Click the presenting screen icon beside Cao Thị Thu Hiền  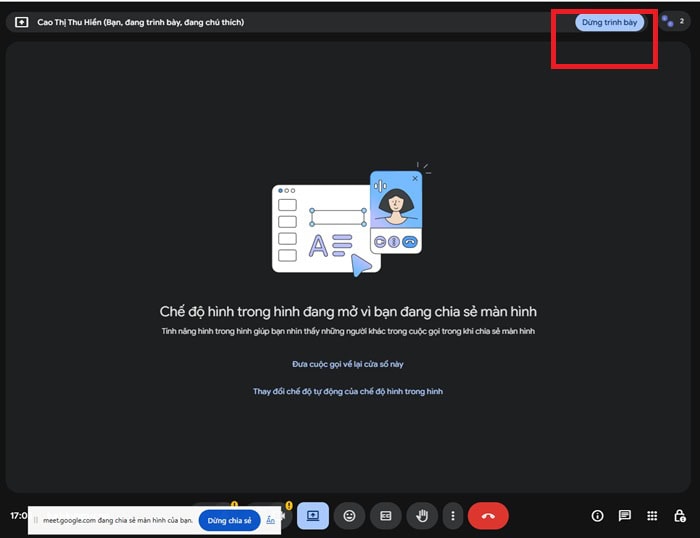[x=21, y=22]
